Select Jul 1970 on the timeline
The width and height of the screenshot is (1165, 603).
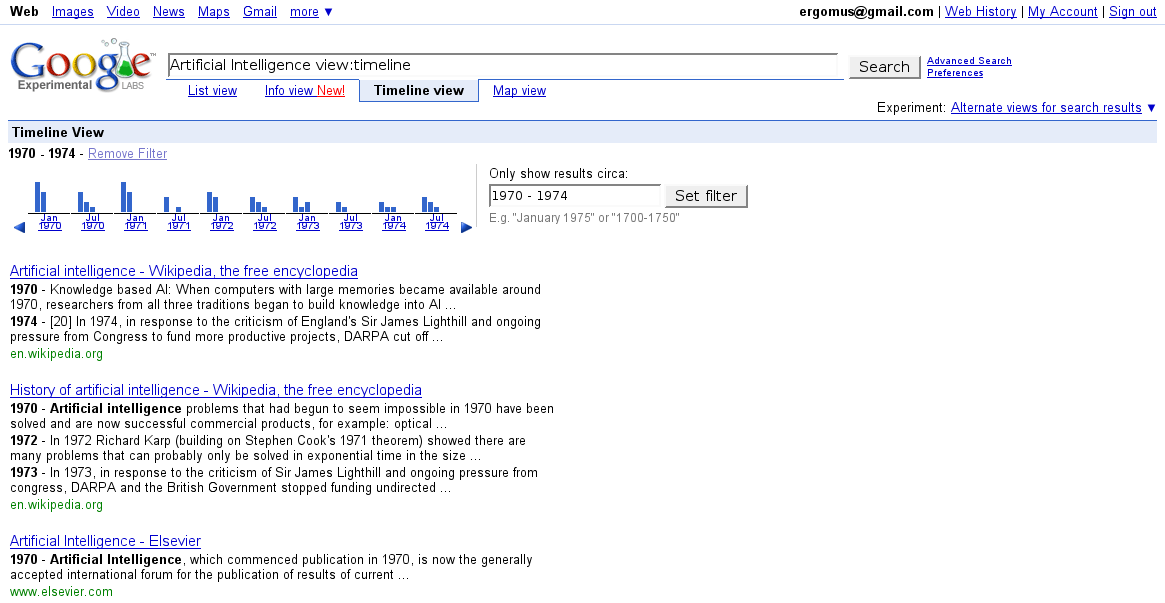(92, 222)
